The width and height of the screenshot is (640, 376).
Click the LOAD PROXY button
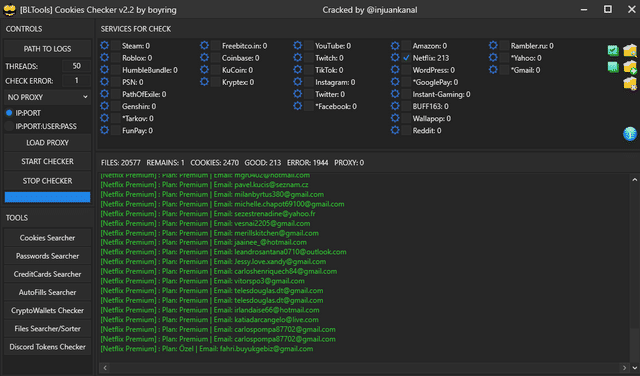(x=47, y=143)
